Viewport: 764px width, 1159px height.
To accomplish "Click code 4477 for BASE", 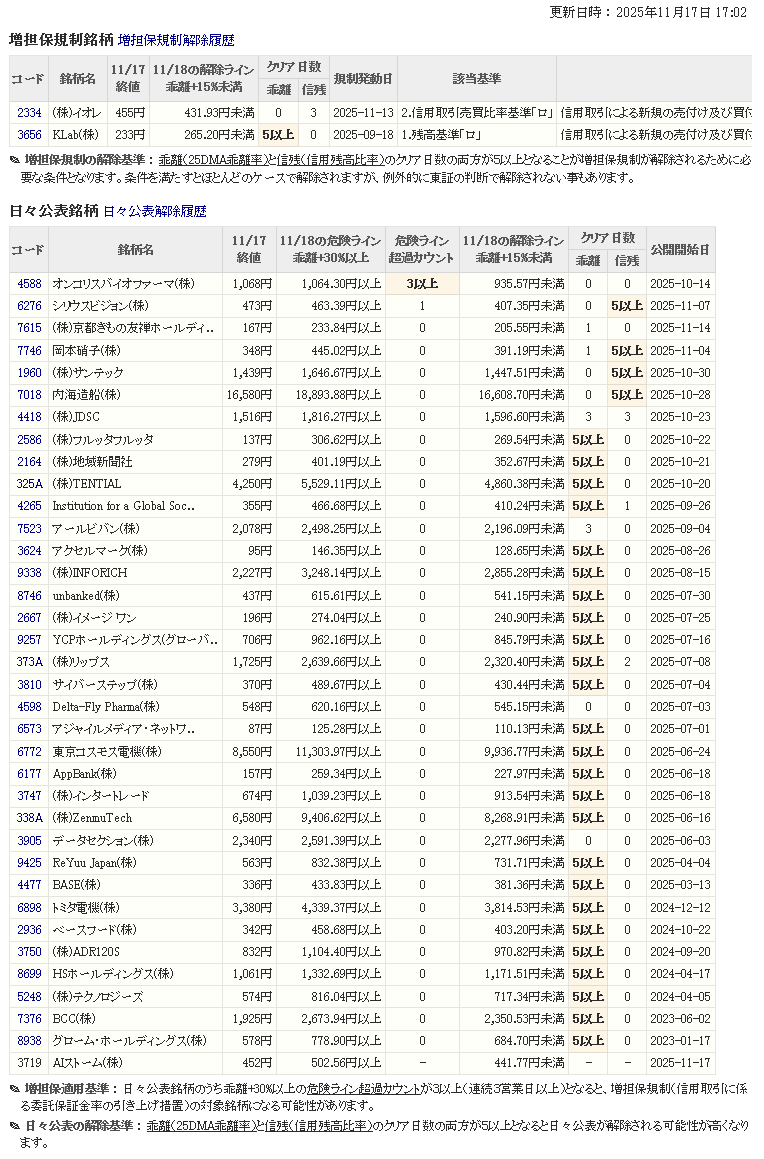I will pyautogui.click(x=29, y=885).
